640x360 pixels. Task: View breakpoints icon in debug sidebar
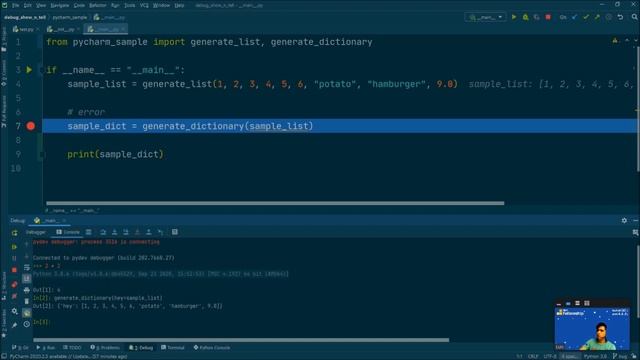tap(14, 284)
